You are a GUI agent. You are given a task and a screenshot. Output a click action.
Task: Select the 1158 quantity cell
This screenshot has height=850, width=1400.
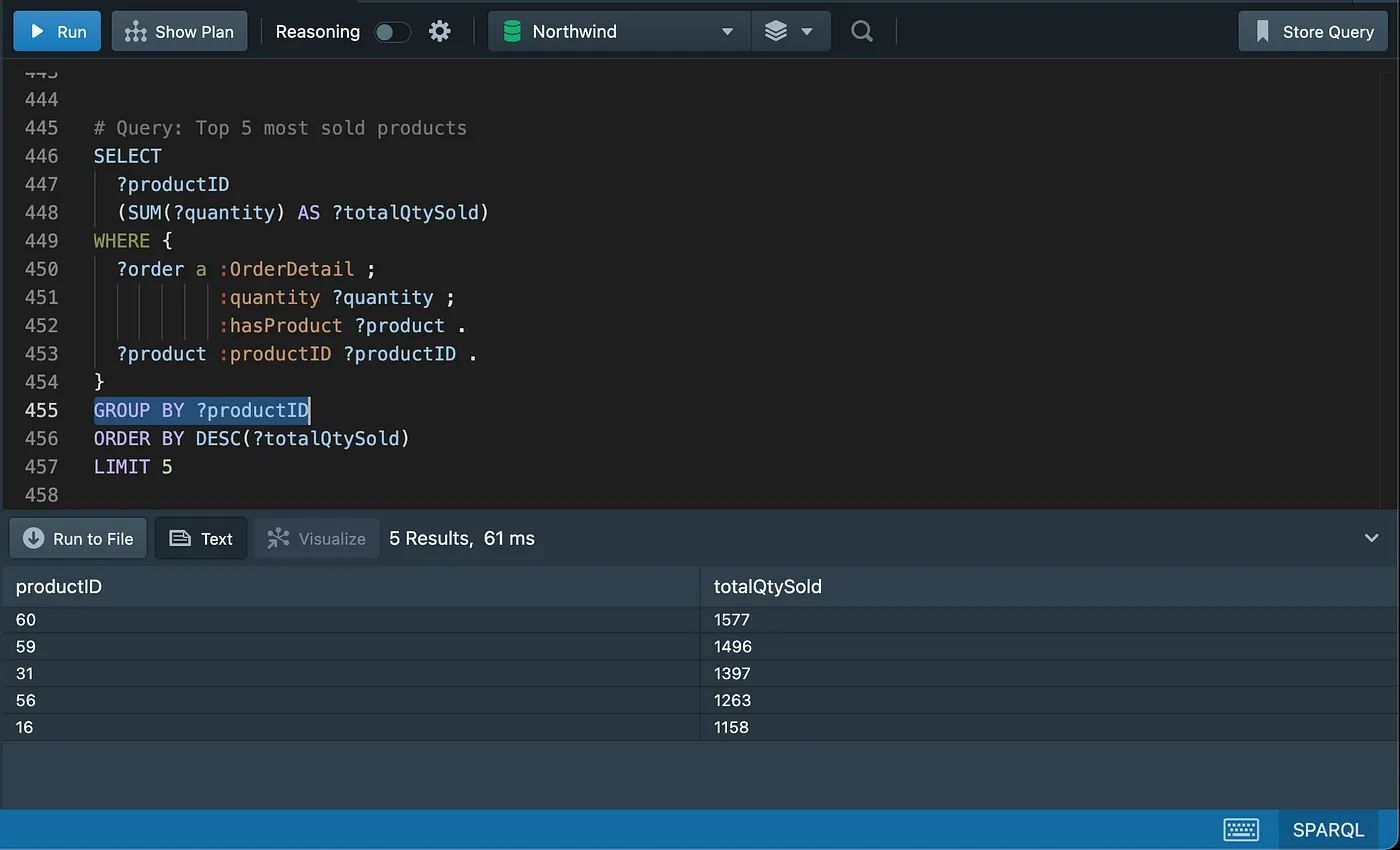pos(1048,728)
